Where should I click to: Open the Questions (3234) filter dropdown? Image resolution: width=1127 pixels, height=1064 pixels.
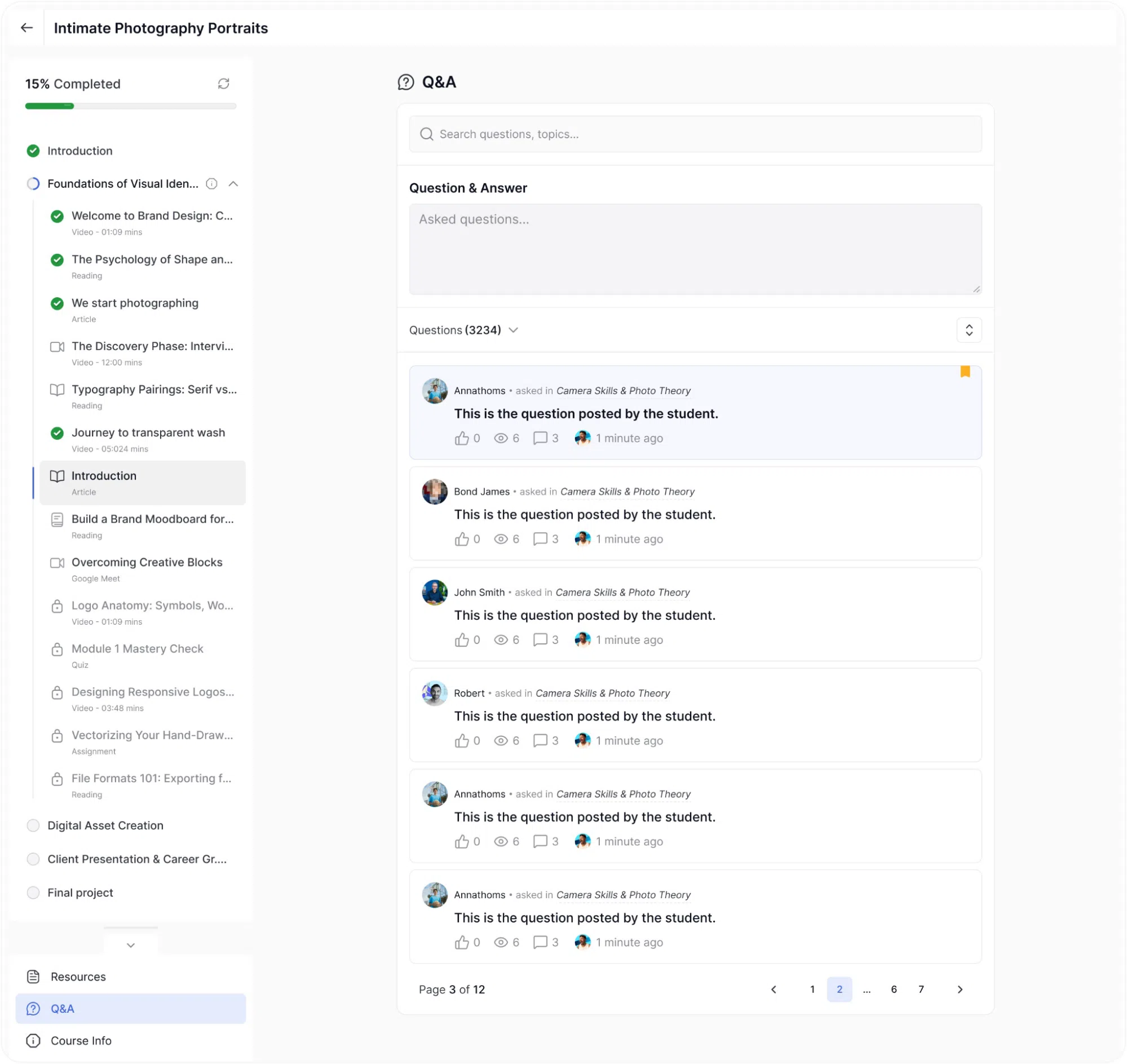pos(463,330)
